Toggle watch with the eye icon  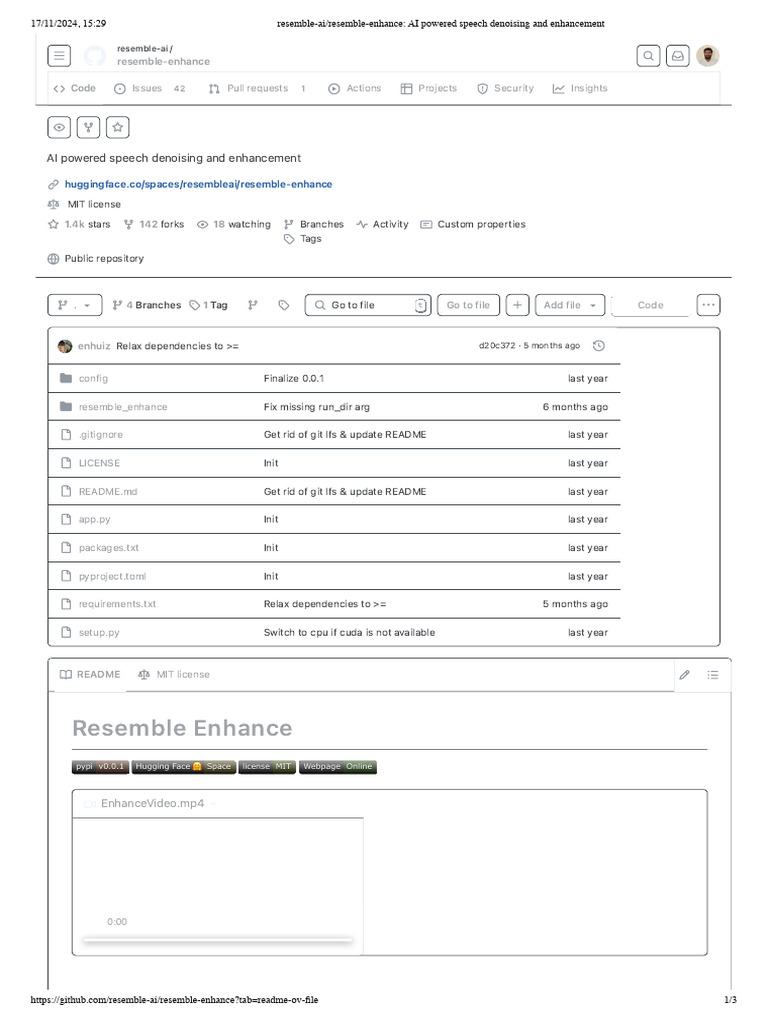click(60, 127)
